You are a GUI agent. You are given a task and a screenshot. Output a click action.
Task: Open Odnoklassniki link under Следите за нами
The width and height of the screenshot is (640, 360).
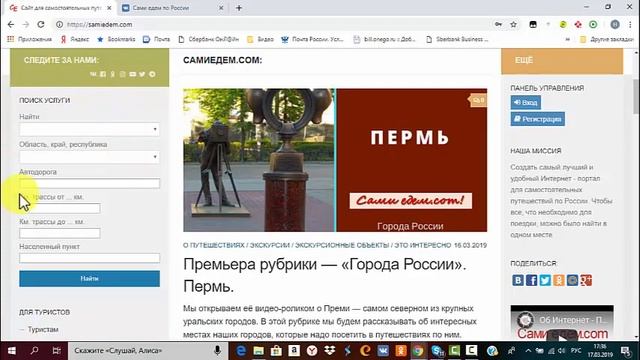pos(113,74)
